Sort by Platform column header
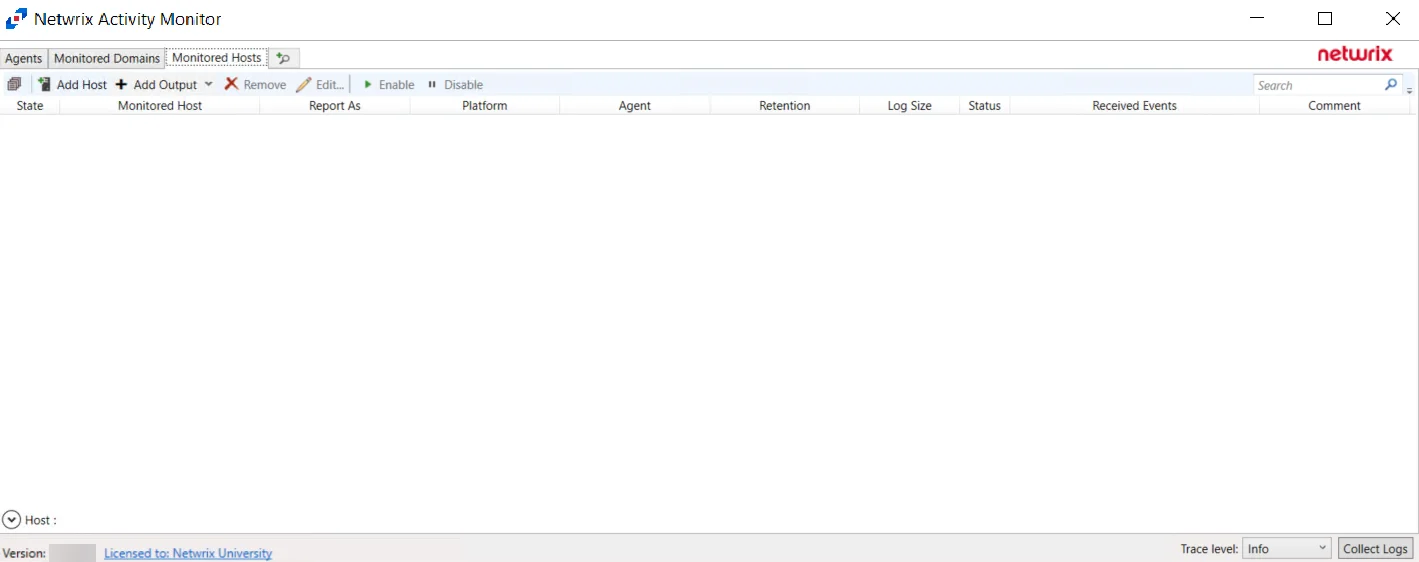Screen dimensions: 1419x562 point(485,105)
